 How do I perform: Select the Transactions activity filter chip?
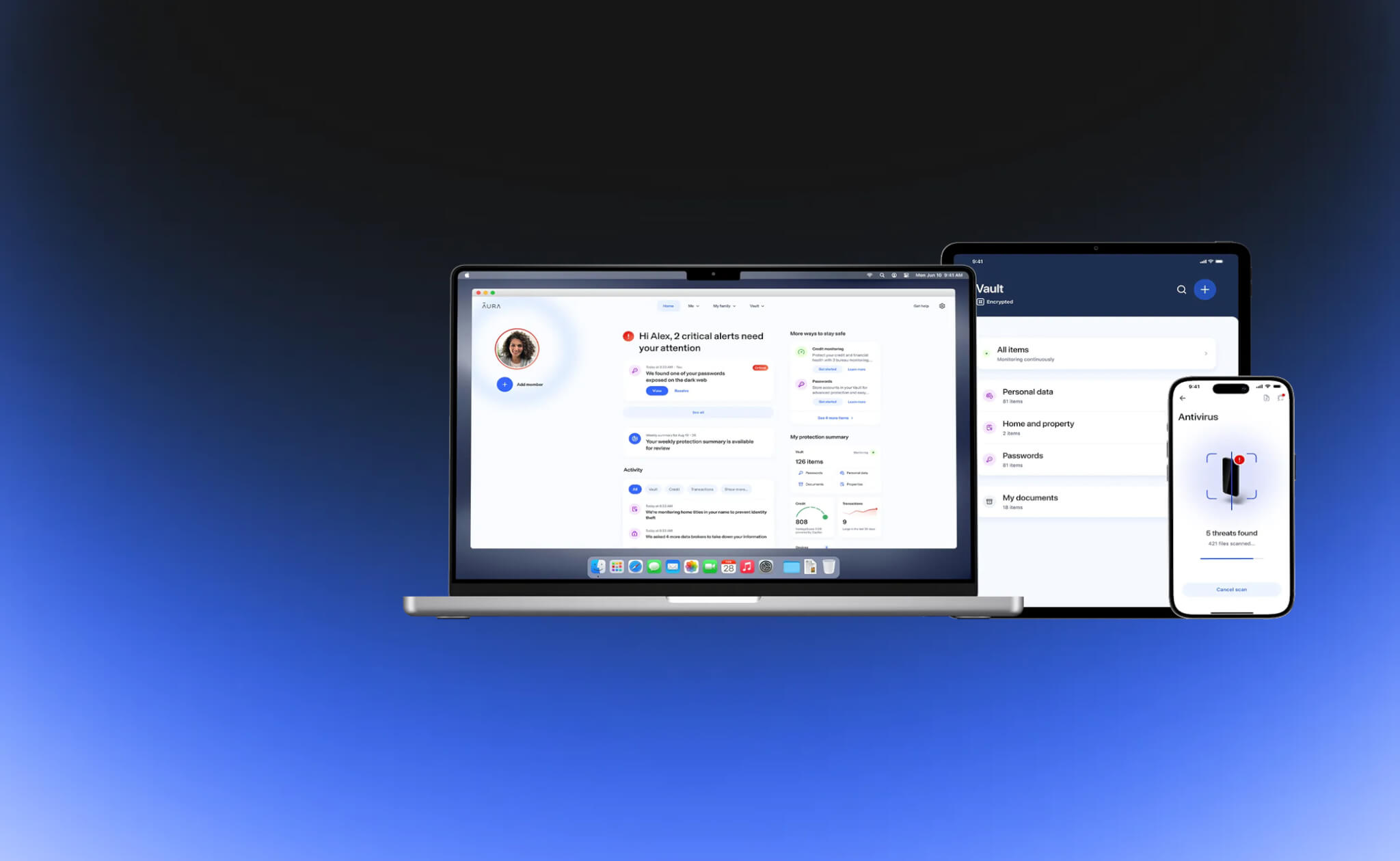pyautogui.click(x=701, y=489)
